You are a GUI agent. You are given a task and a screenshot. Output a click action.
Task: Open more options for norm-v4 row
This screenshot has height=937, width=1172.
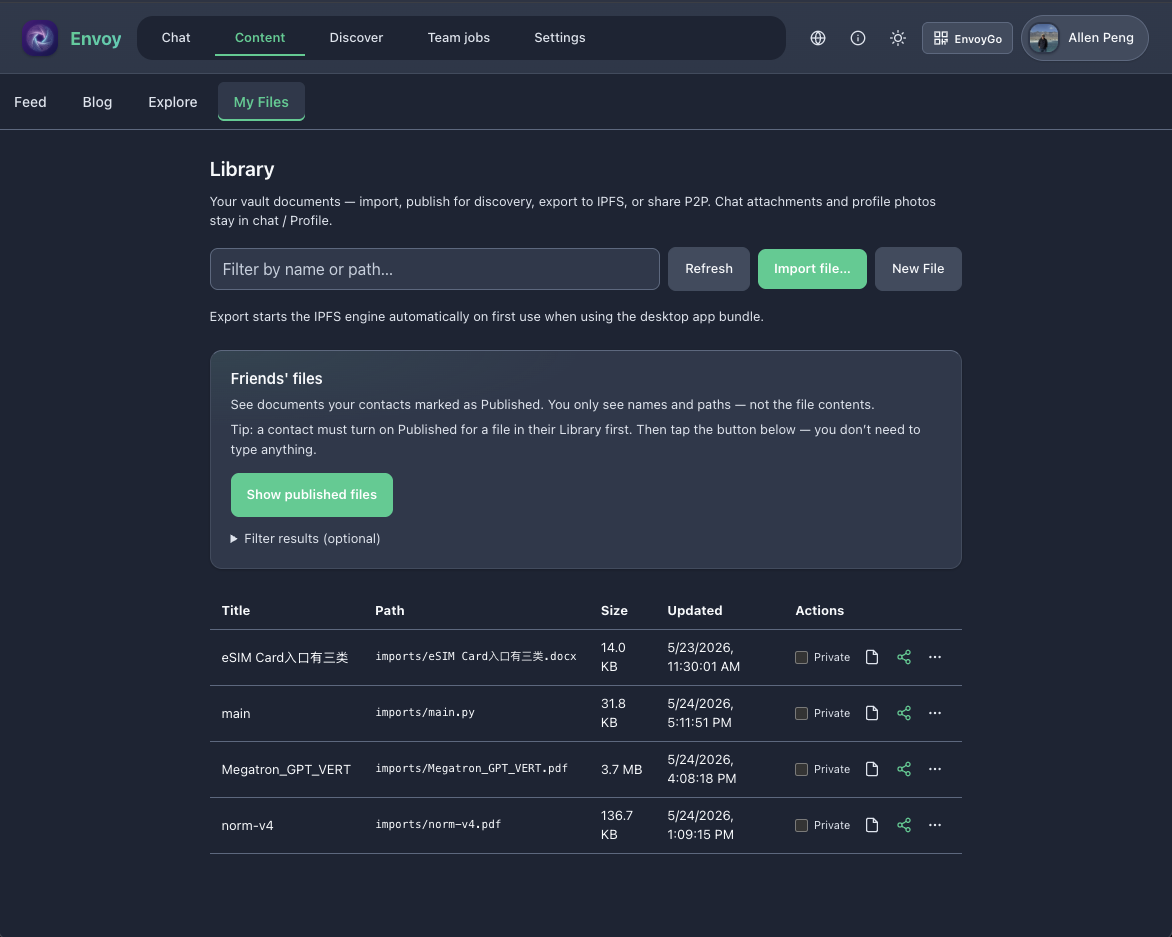tap(934, 825)
